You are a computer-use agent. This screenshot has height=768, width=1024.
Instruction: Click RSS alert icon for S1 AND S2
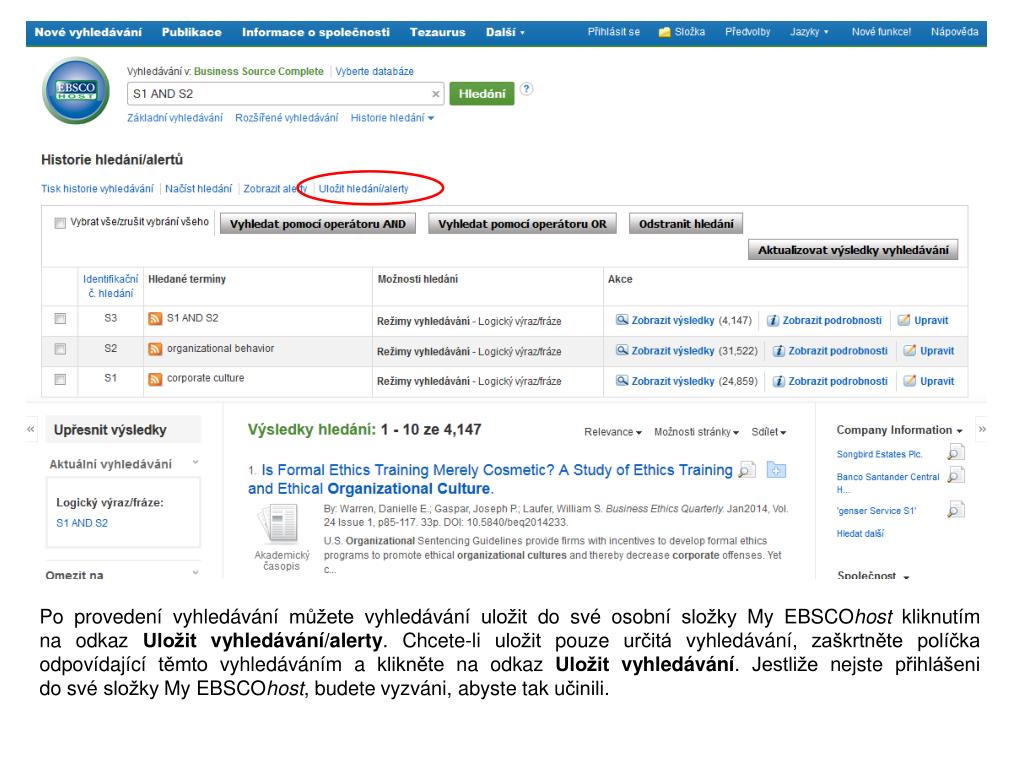(x=155, y=318)
